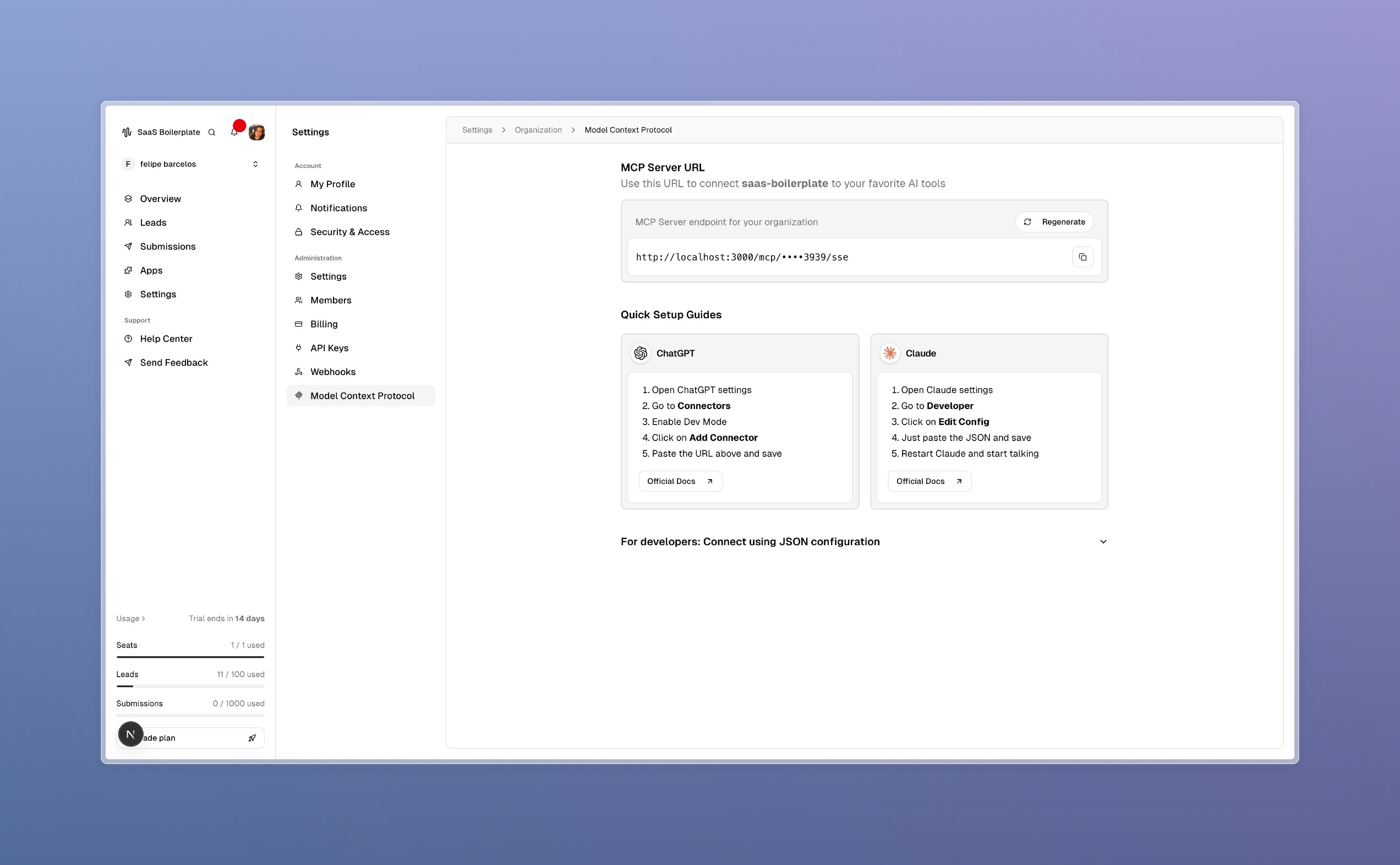Click the ChatGPT logo in Quick Setup Guides

coord(640,353)
